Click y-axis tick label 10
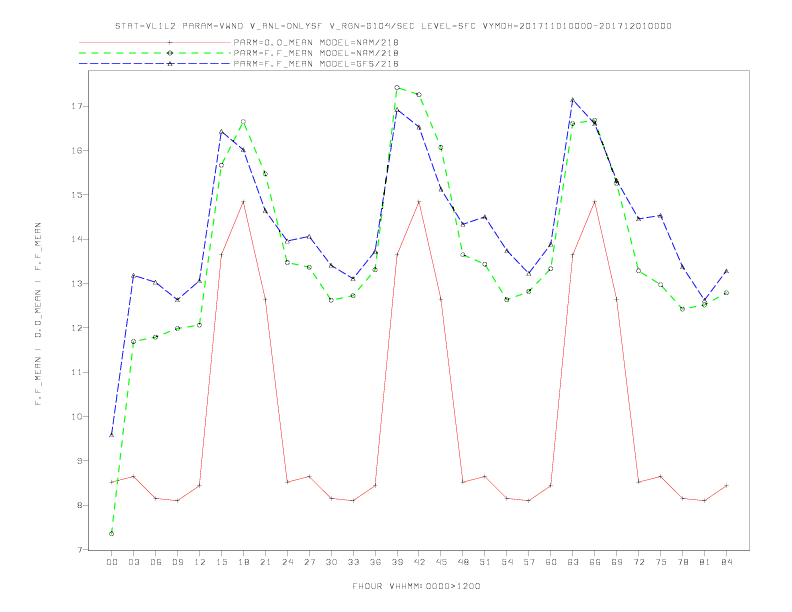Viewport: 792px width, 612px height. [77, 417]
